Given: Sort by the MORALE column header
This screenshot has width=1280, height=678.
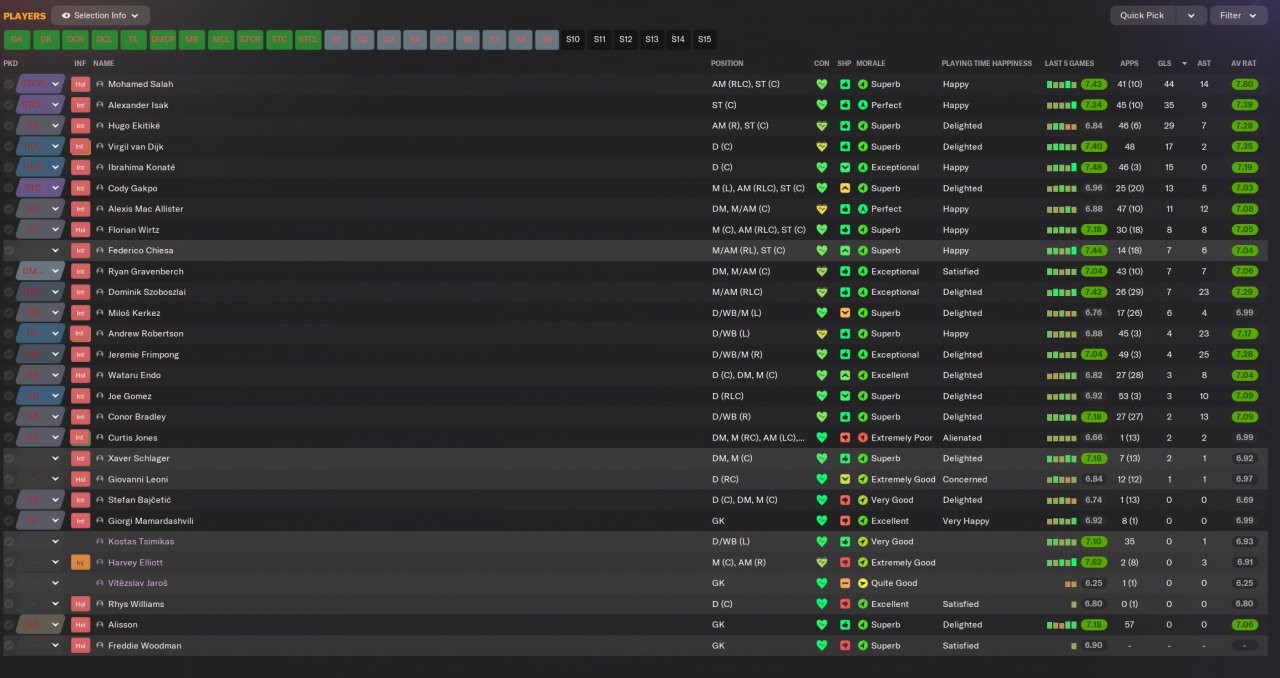Looking at the screenshot, I should coord(872,63).
